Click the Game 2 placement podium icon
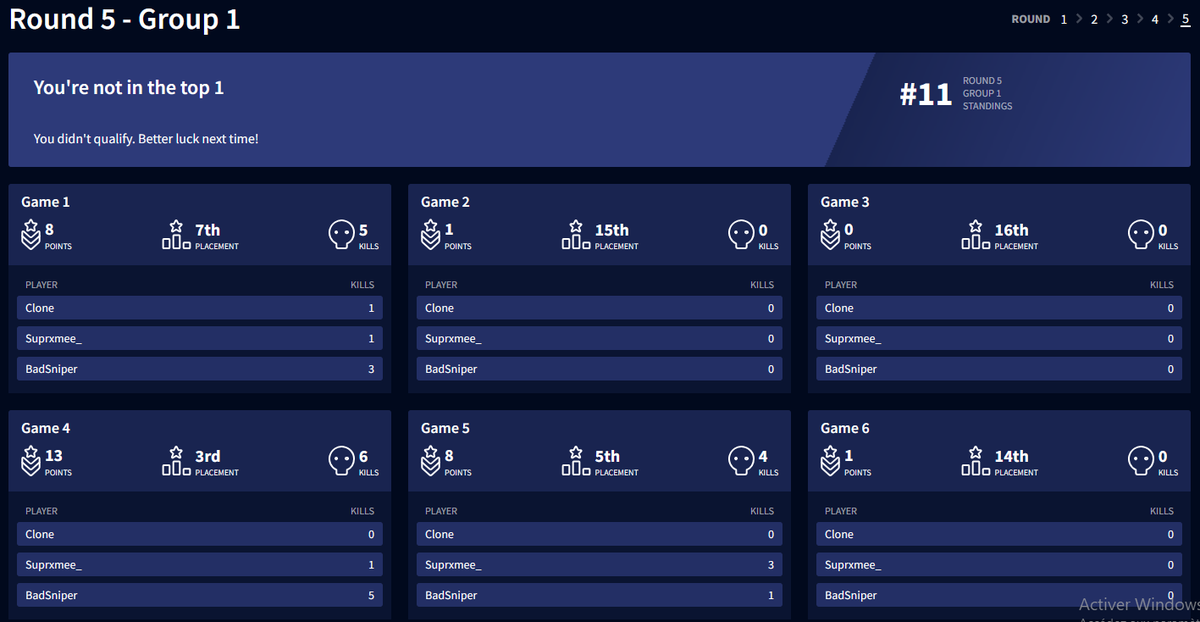Screen dimensions: 1200x622 point(576,235)
